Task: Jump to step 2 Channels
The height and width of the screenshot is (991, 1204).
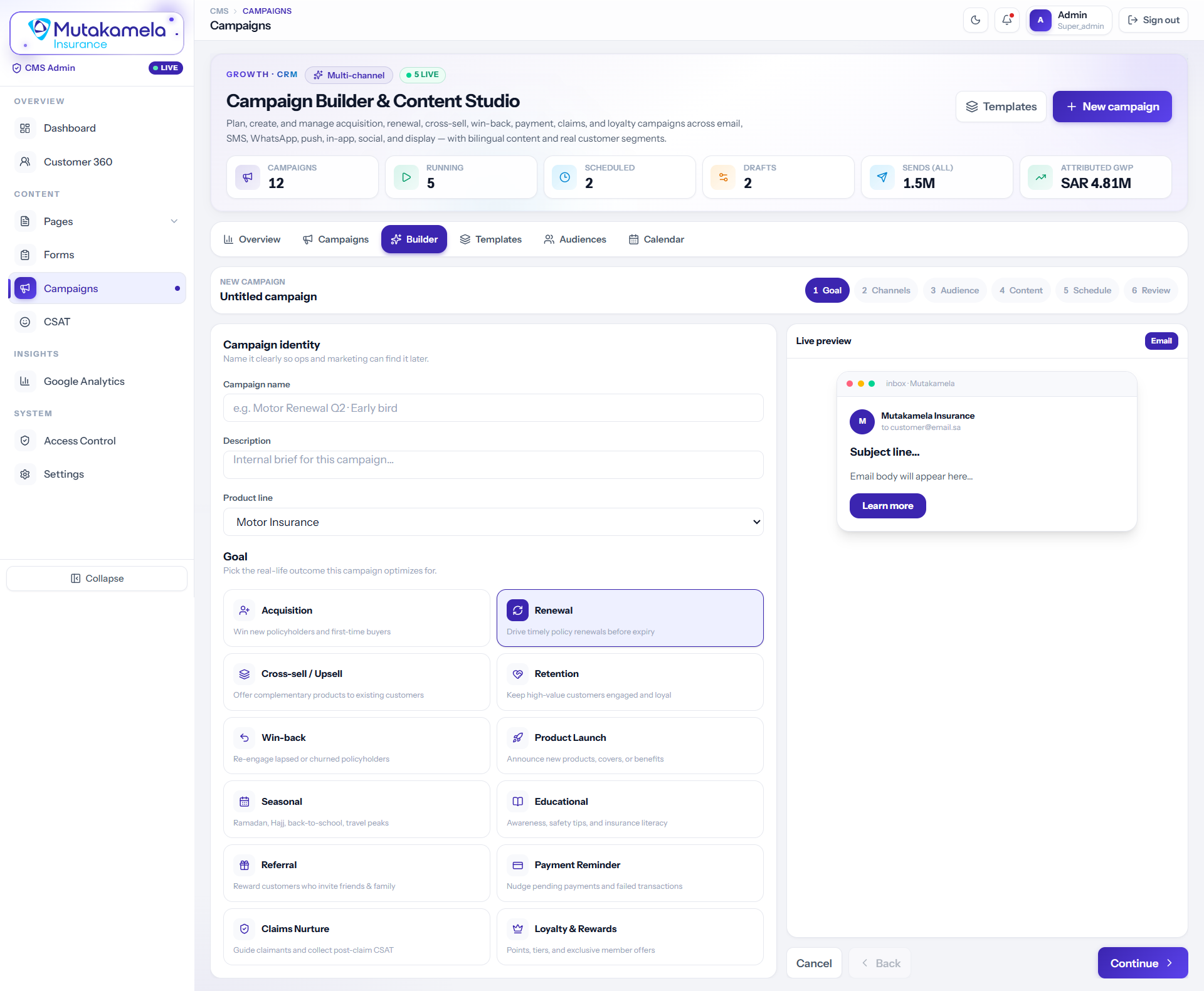Action: pyautogui.click(x=886, y=290)
